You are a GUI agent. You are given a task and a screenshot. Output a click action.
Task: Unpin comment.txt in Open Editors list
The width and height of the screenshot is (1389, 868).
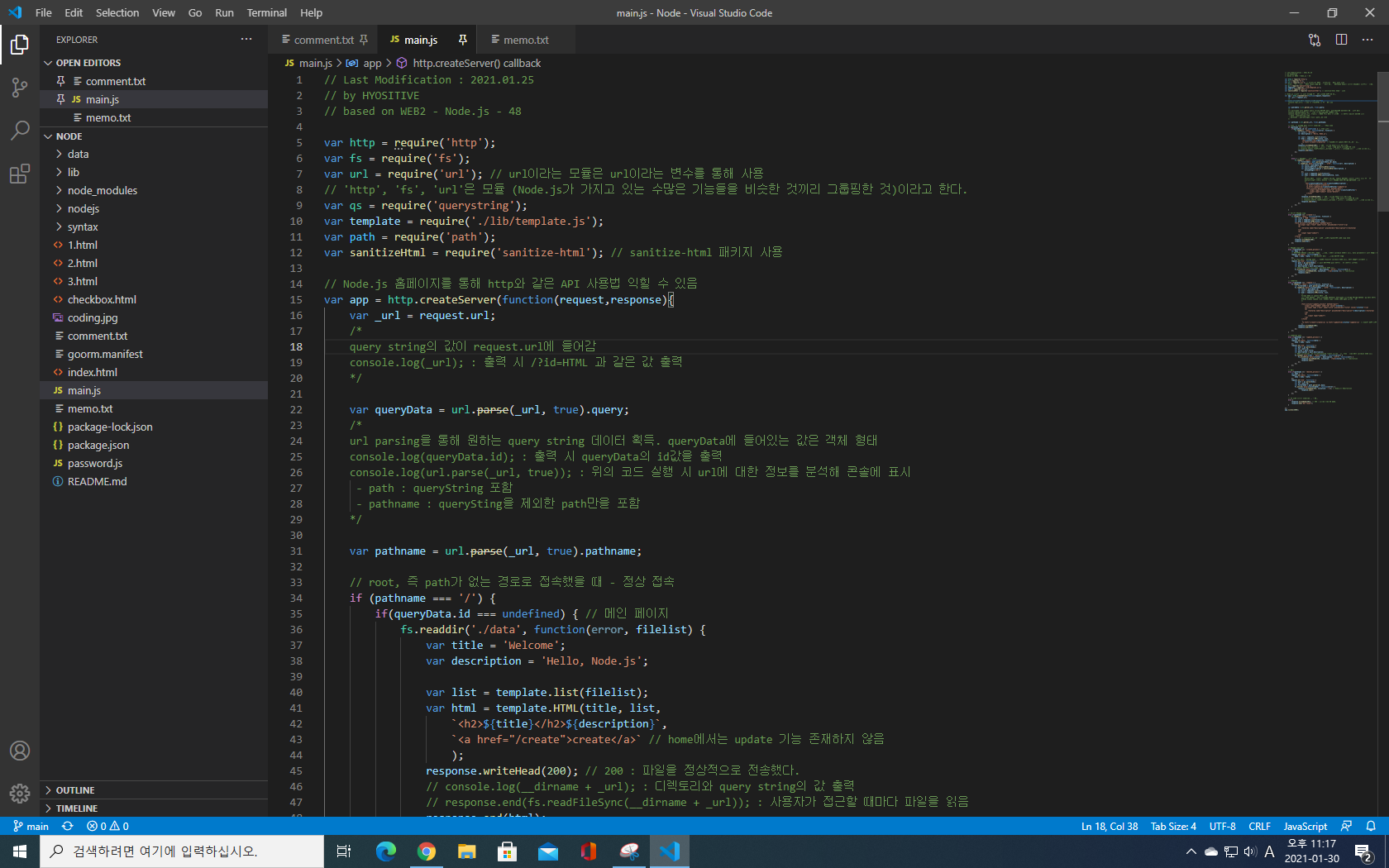click(60, 81)
